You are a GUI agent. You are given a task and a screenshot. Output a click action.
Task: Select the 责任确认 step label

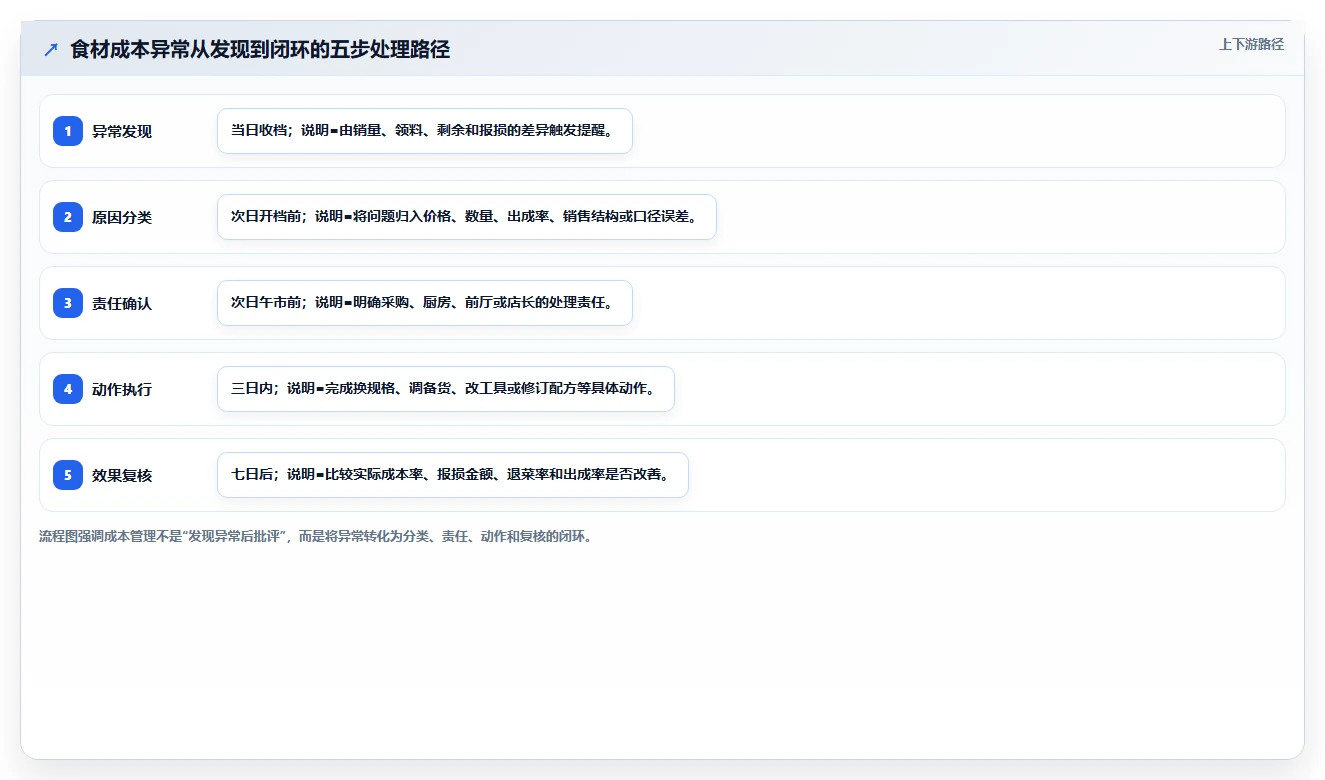122,303
